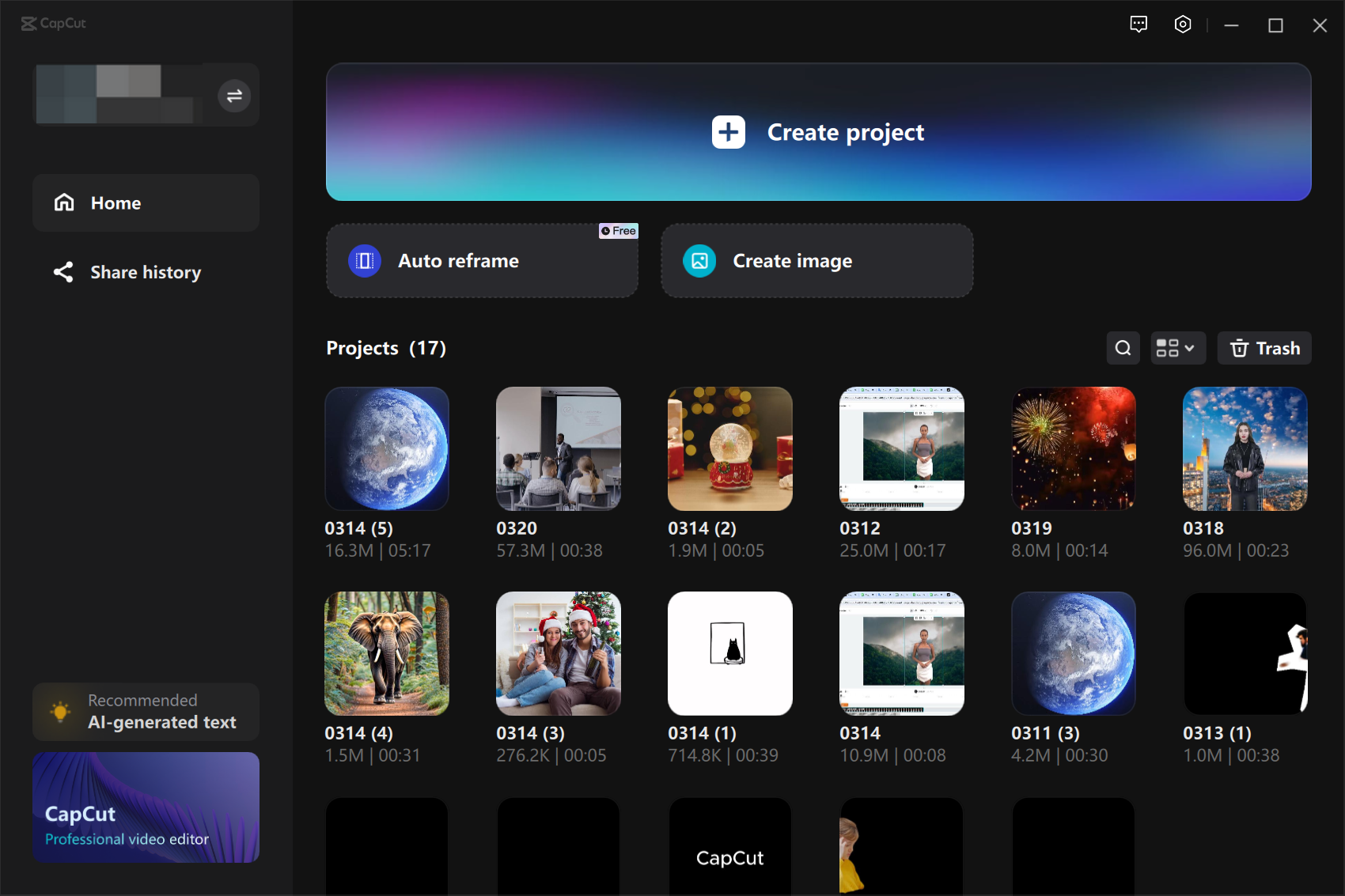Viewport: 1345px width, 896px height.
Task: Open the feedback chat icon
Action: click(1139, 25)
